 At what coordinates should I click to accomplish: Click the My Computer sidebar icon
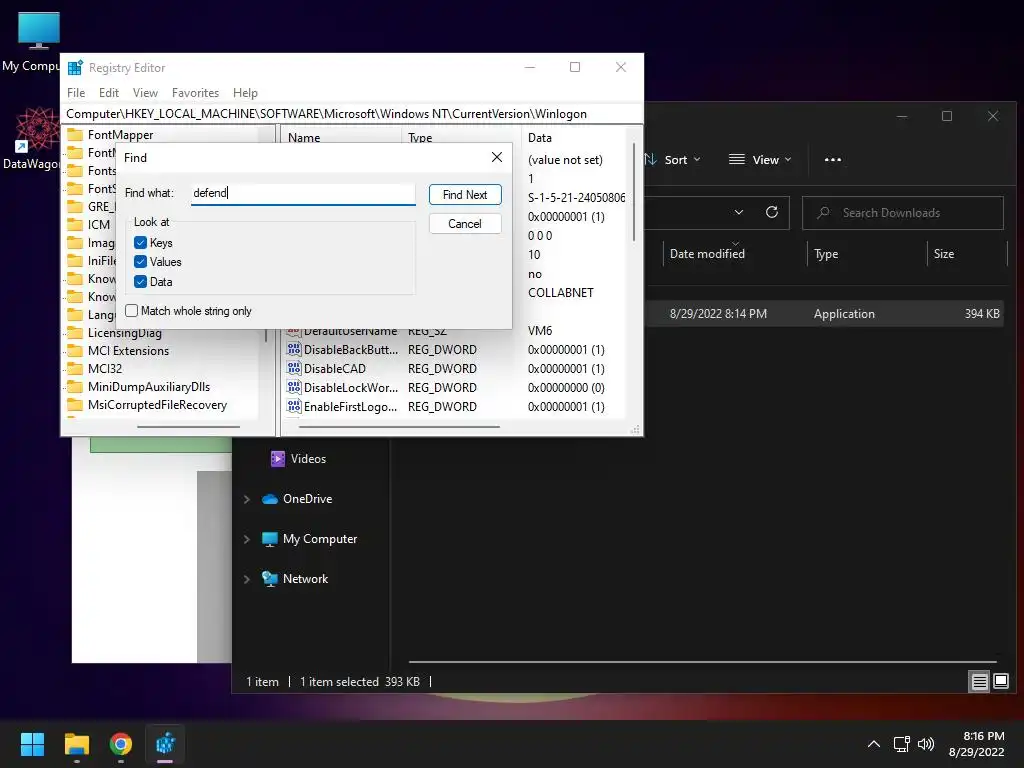pos(270,539)
